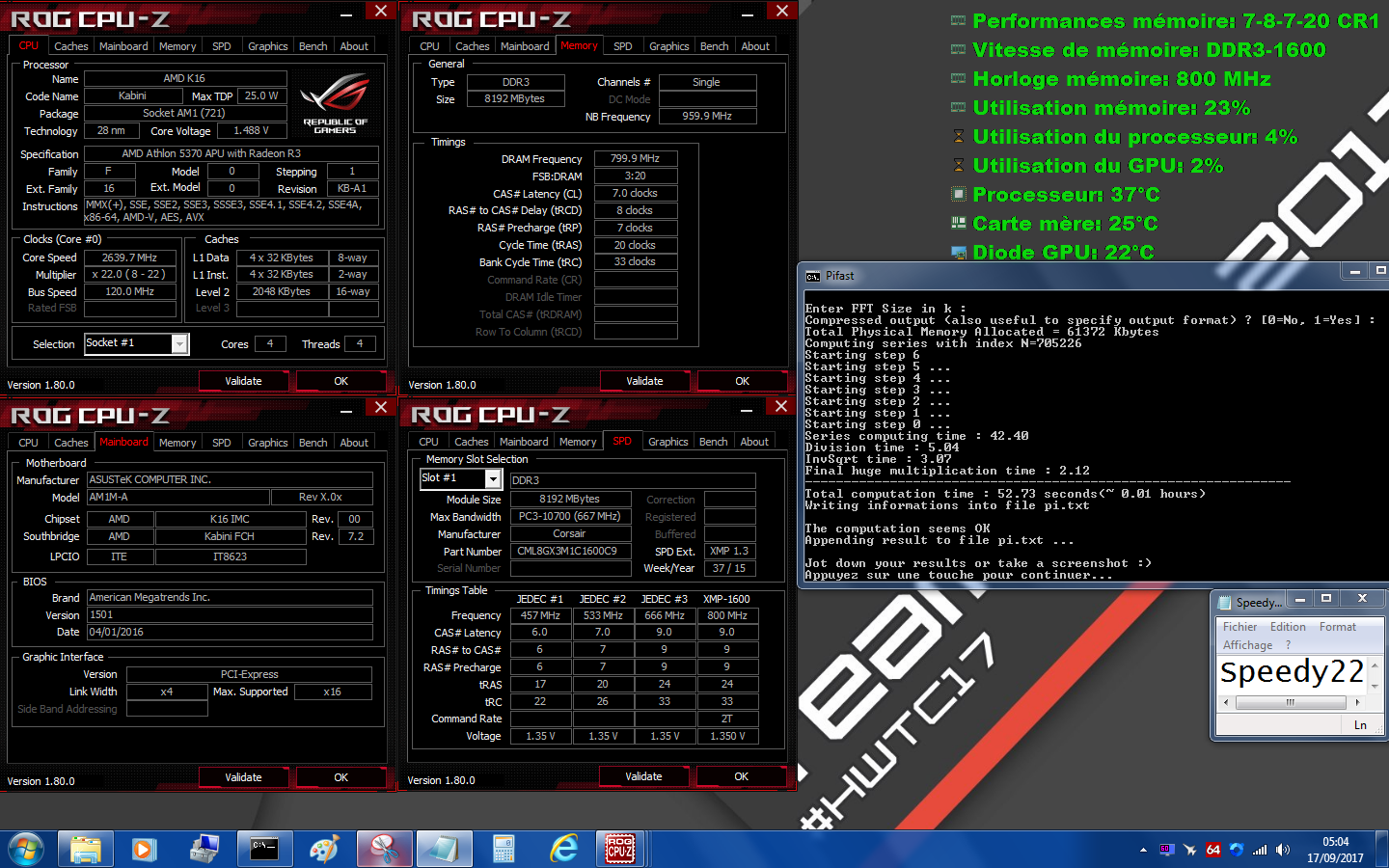Screen dimensions: 1389x868
Task: Click Notepad horizontal scrollbar thumb
Action: (1290, 702)
